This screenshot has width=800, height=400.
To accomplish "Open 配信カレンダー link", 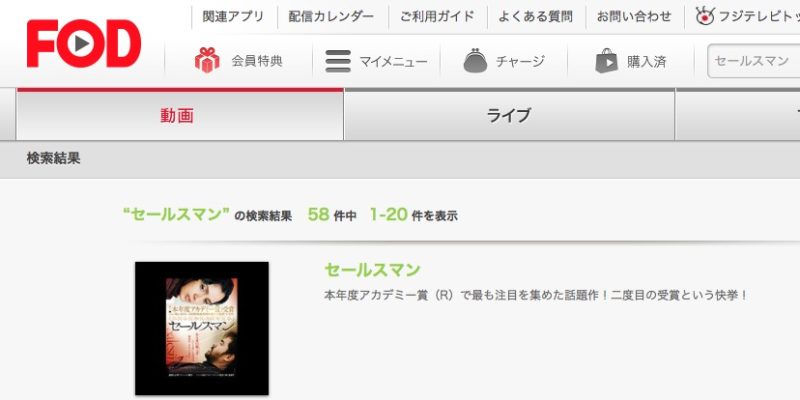I will pyautogui.click(x=331, y=17).
